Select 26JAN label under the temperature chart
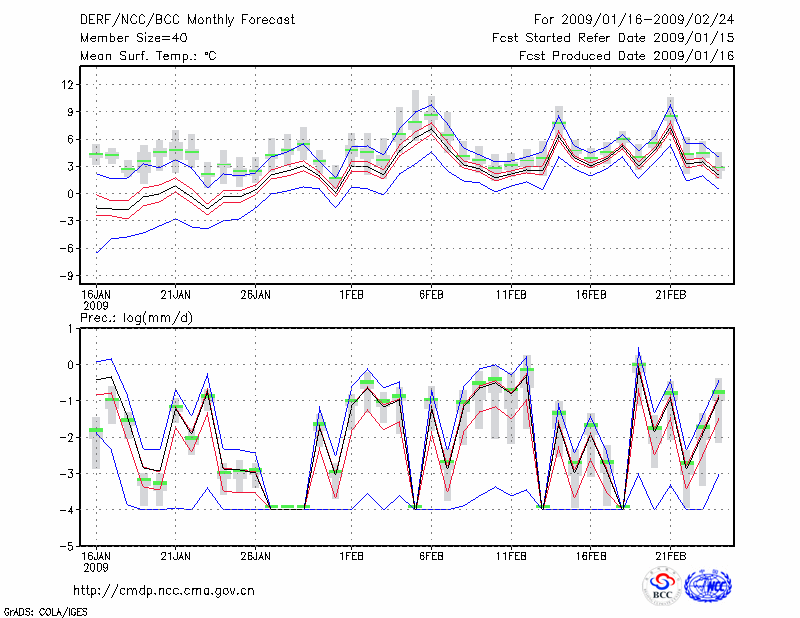Screen dimensions: 800x618 pos(255,294)
